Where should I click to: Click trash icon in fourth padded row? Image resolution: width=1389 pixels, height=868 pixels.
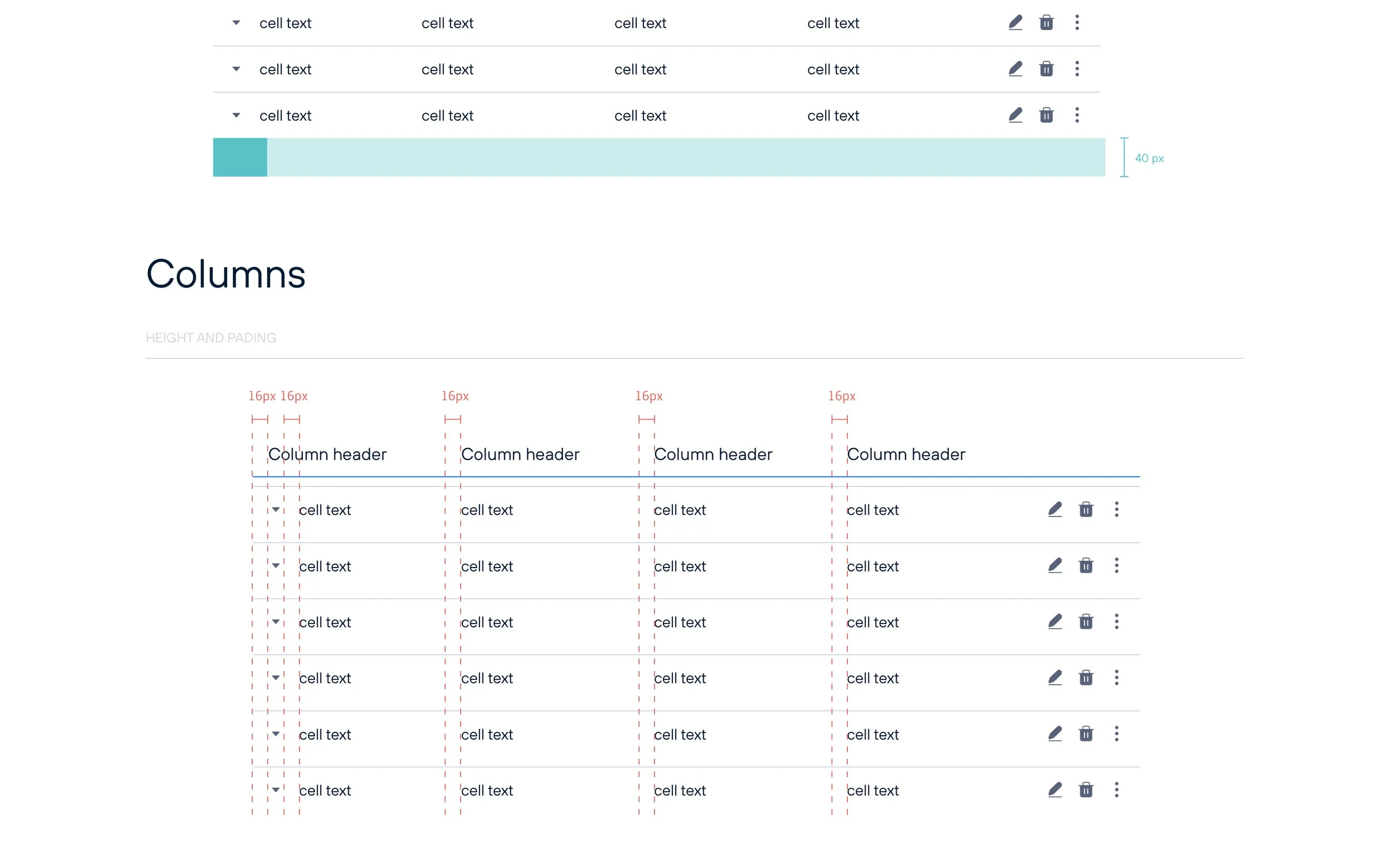click(x=1085, y=678)
